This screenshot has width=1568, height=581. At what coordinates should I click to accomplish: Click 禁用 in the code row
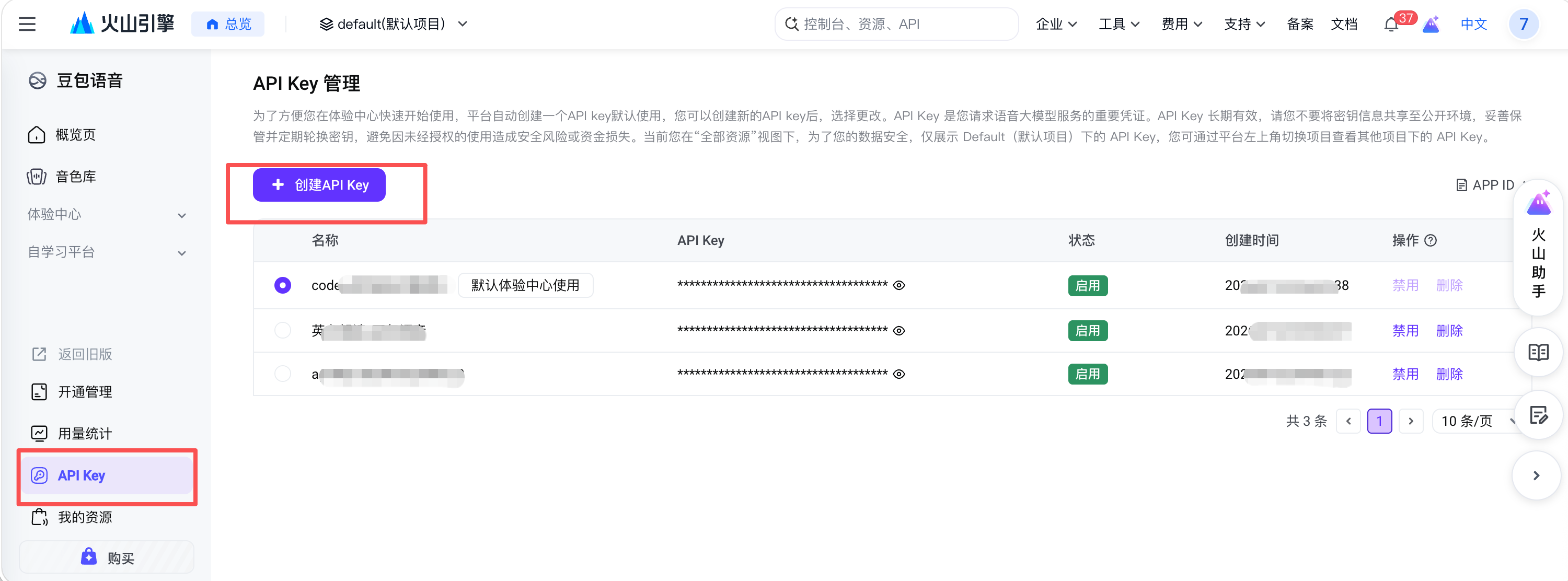point(1405,285)
